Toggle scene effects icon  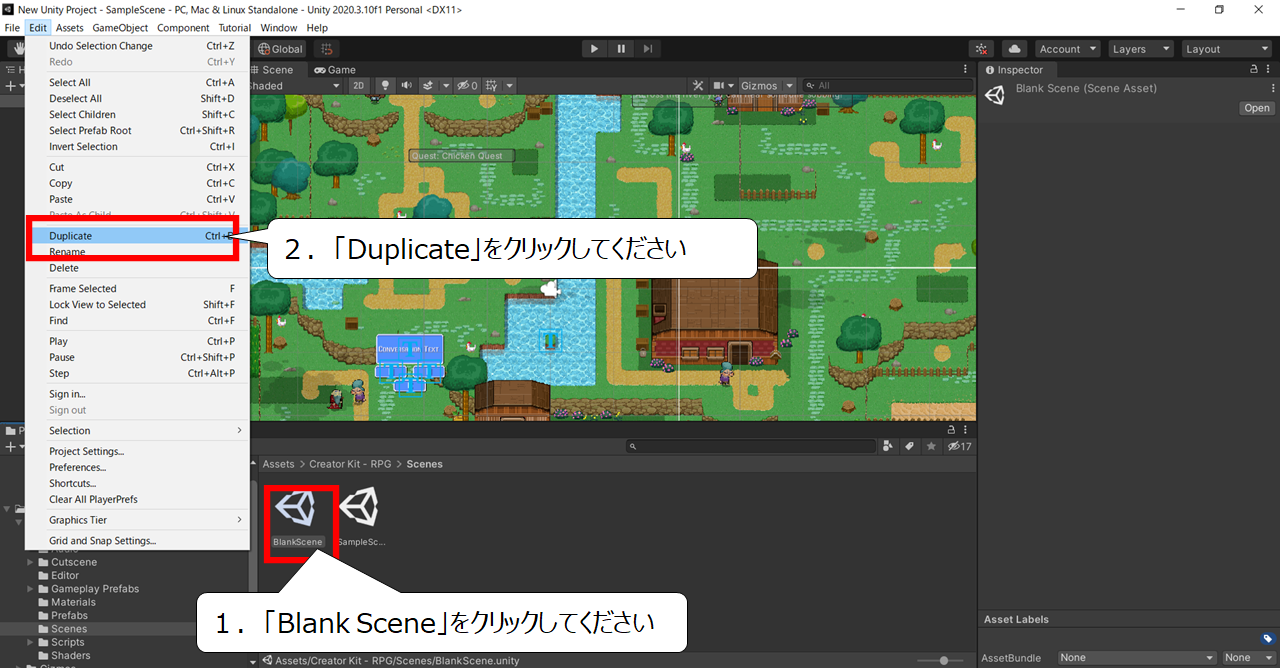(x=427, y=86)
